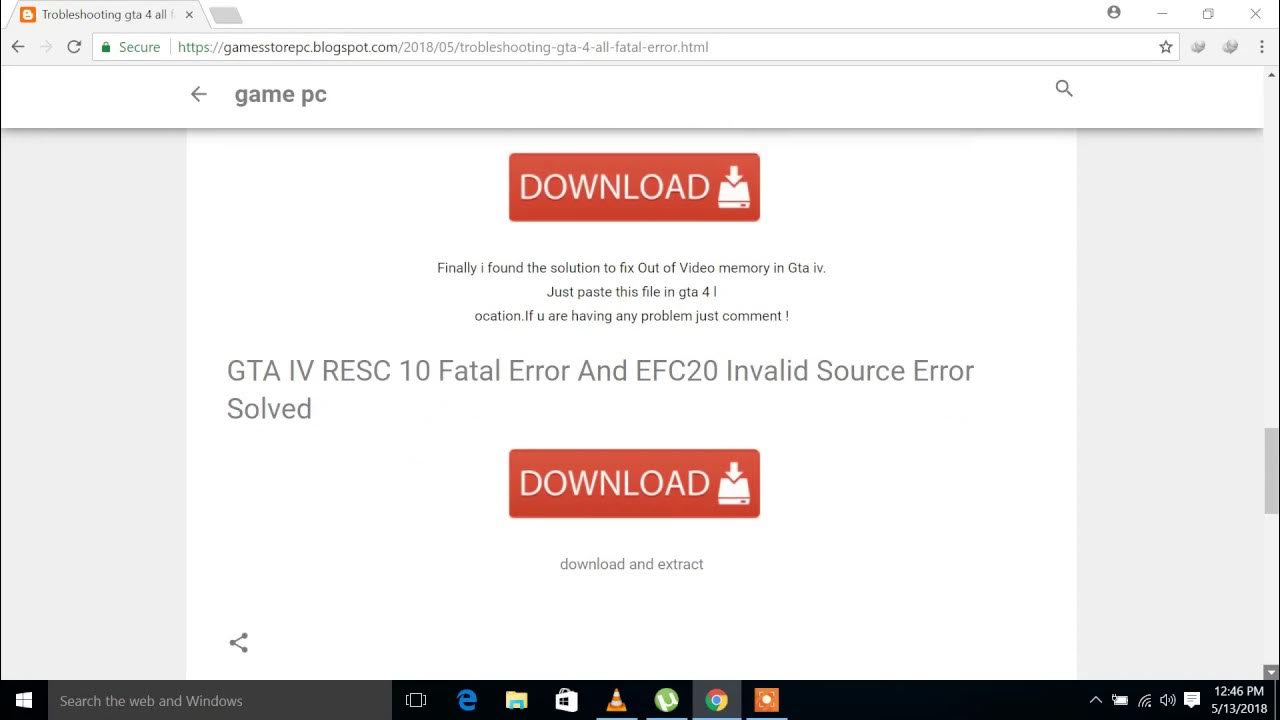
Task: Click 'Finally i found the solution' text line
Action: pyautogui.click(x=631, y=268)
